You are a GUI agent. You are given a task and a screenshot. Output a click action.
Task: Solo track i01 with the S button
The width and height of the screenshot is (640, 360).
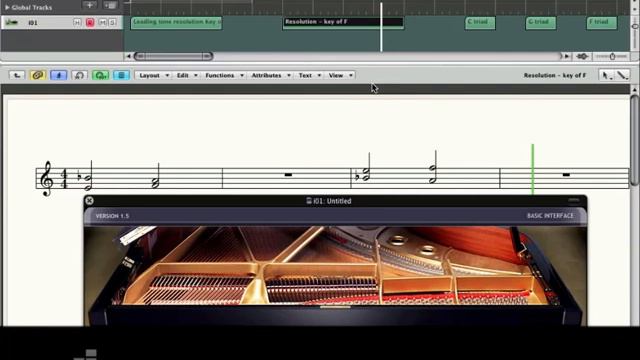pos(112,22)
